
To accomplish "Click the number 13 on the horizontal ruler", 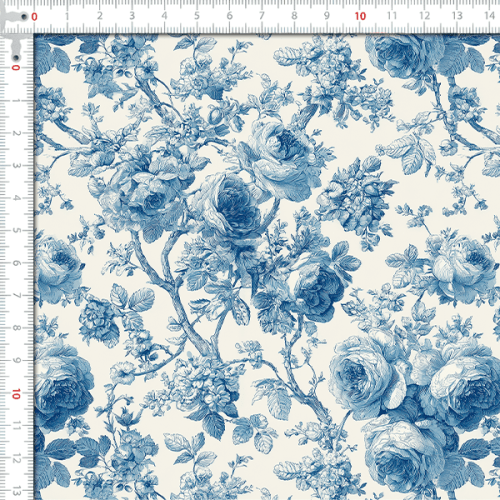I will coord(457,16).
